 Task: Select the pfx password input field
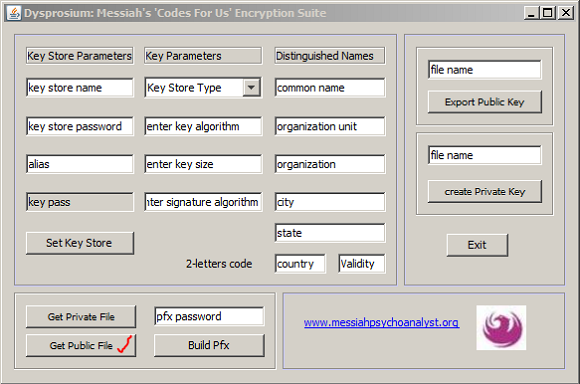tap(209, 316)
